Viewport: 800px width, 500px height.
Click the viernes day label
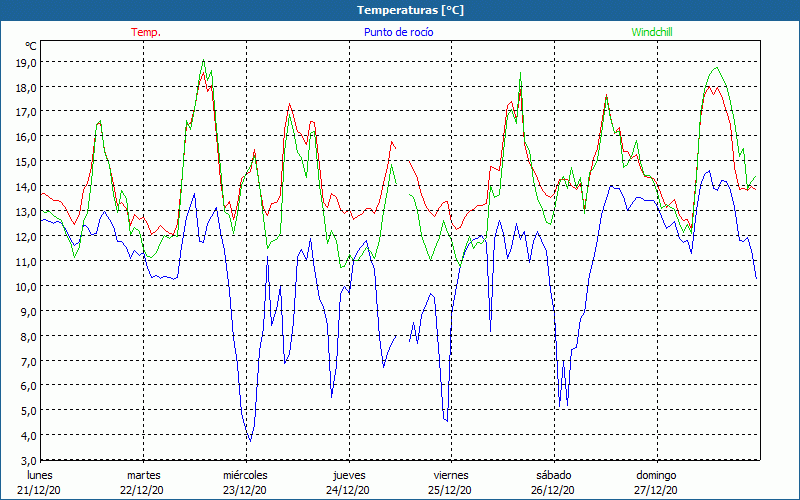click(x=451, y=475)
